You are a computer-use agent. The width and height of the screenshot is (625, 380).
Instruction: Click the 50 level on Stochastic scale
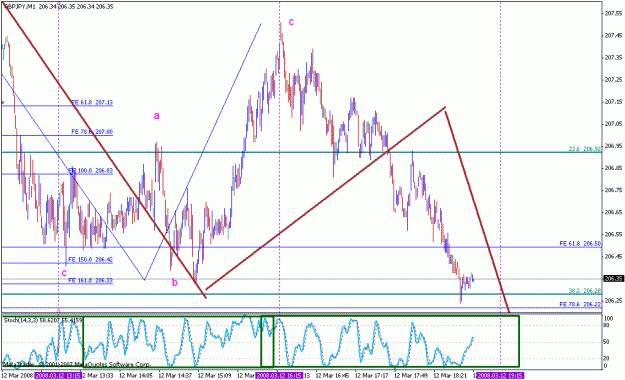coord(607,342)
